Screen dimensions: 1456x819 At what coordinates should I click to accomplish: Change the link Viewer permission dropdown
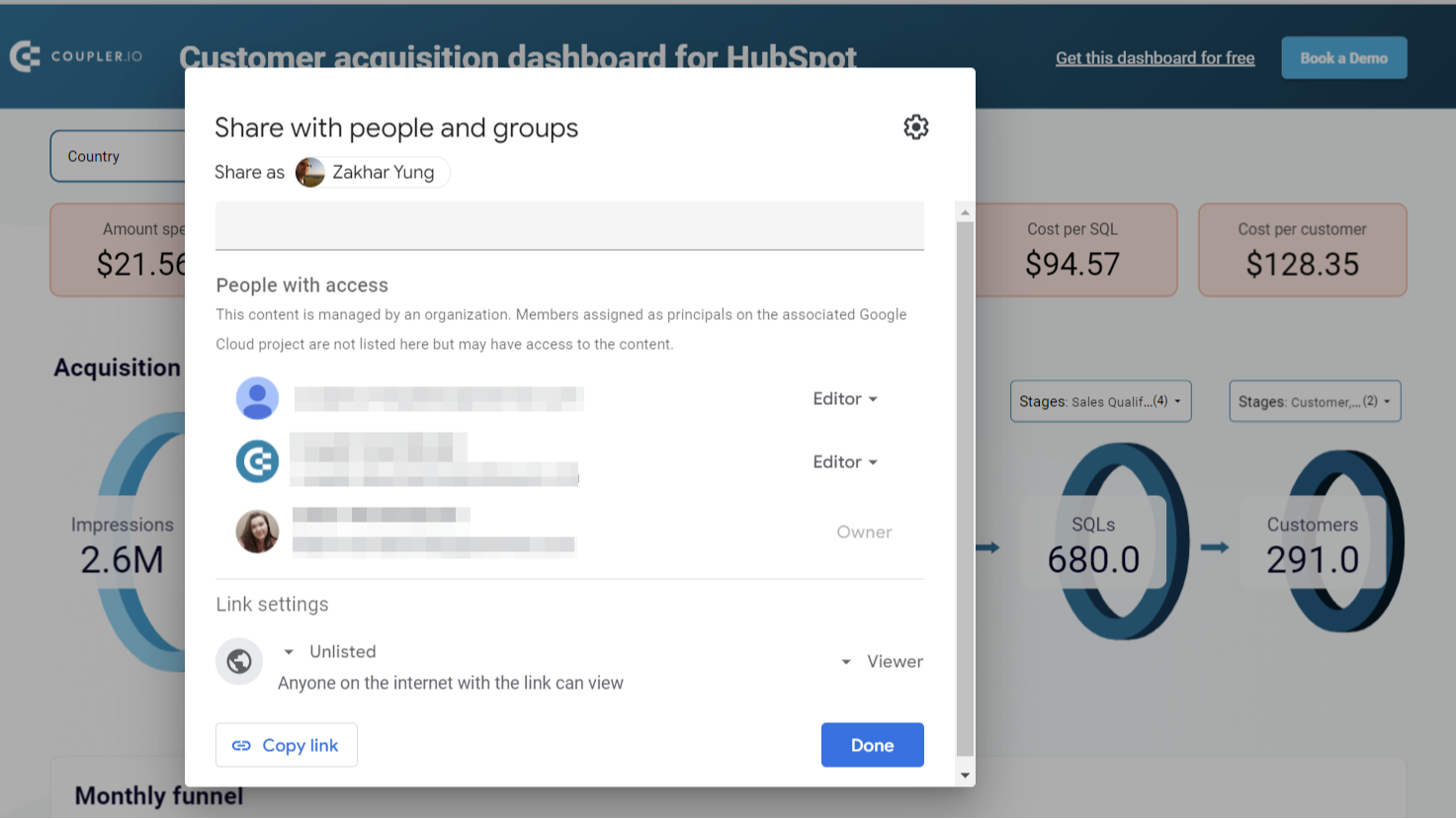[882, 662]
